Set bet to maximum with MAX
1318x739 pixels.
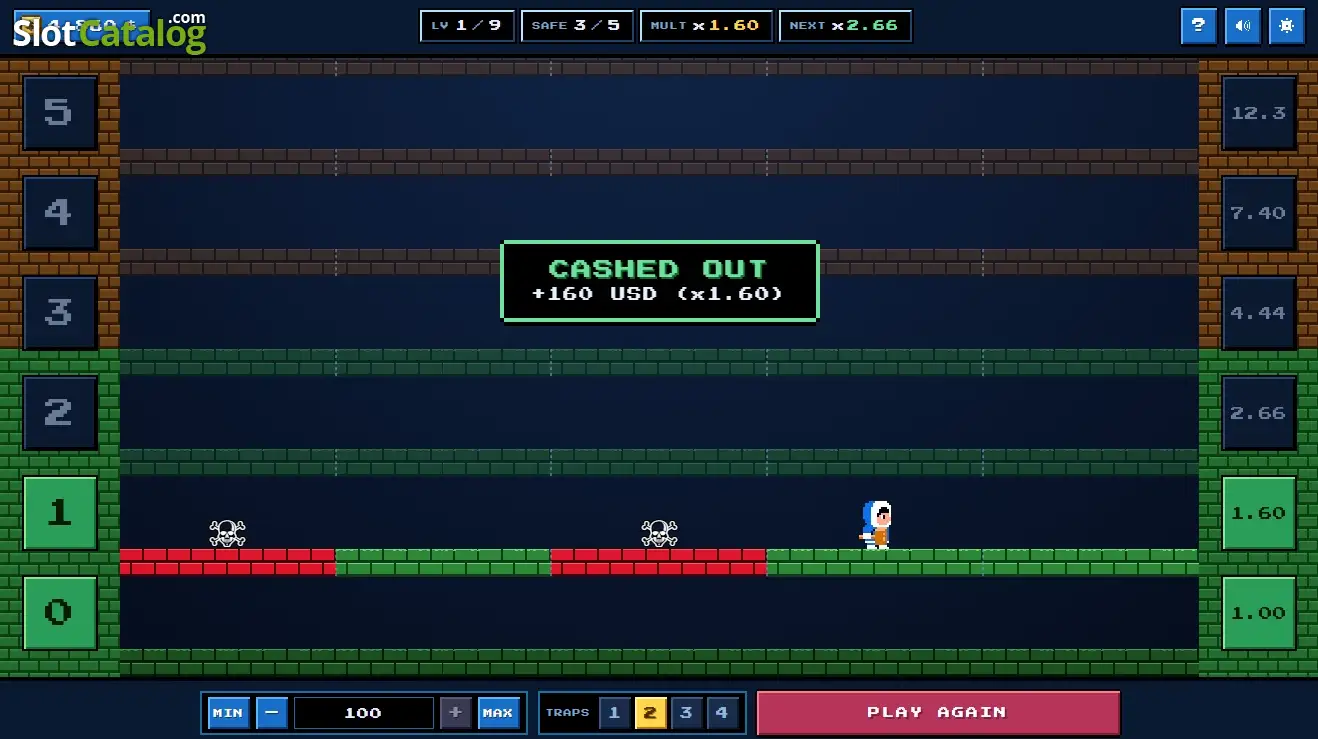coord(498,713)
